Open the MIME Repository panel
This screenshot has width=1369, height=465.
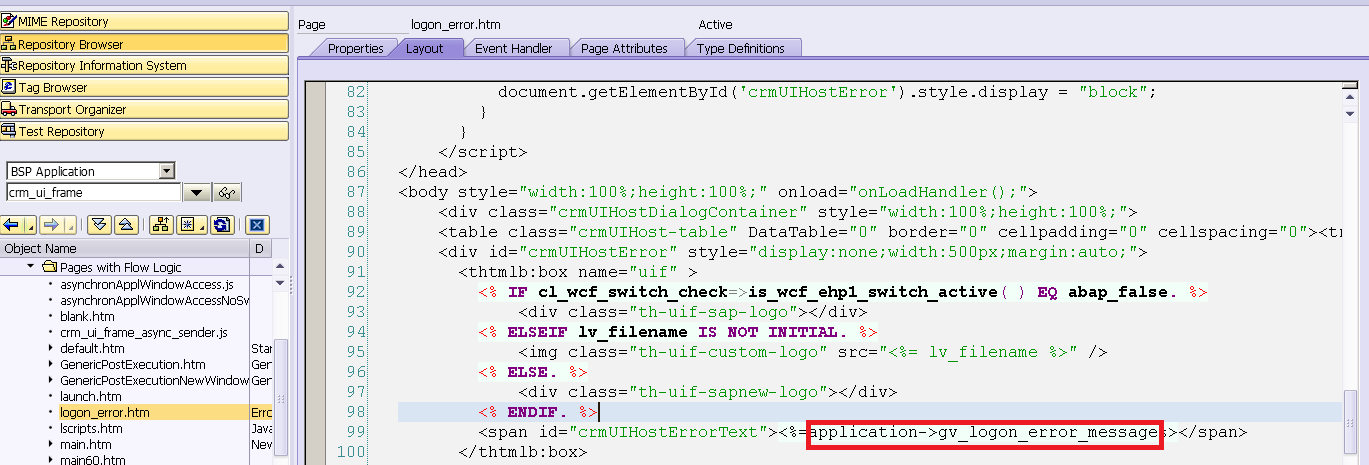pyautogui.click(x=145, y=21)
